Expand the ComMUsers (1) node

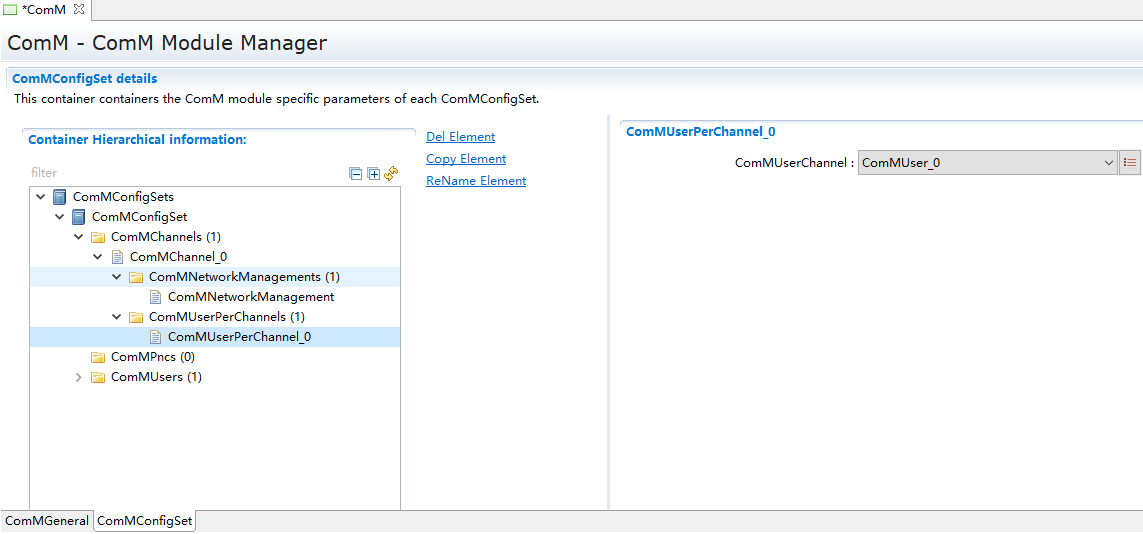[x=79, y=377]
